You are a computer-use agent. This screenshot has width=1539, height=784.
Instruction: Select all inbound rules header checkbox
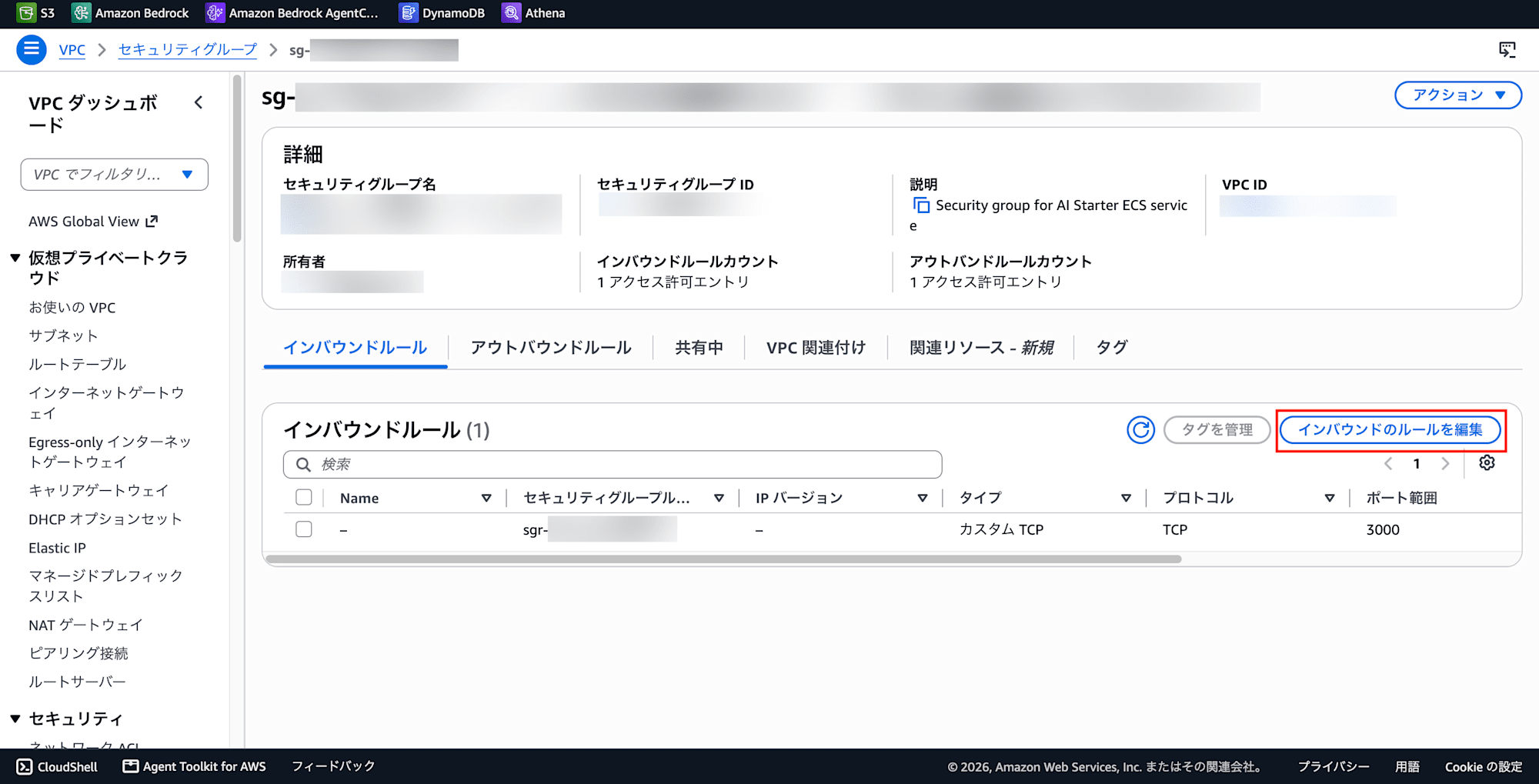click(304, 497)
